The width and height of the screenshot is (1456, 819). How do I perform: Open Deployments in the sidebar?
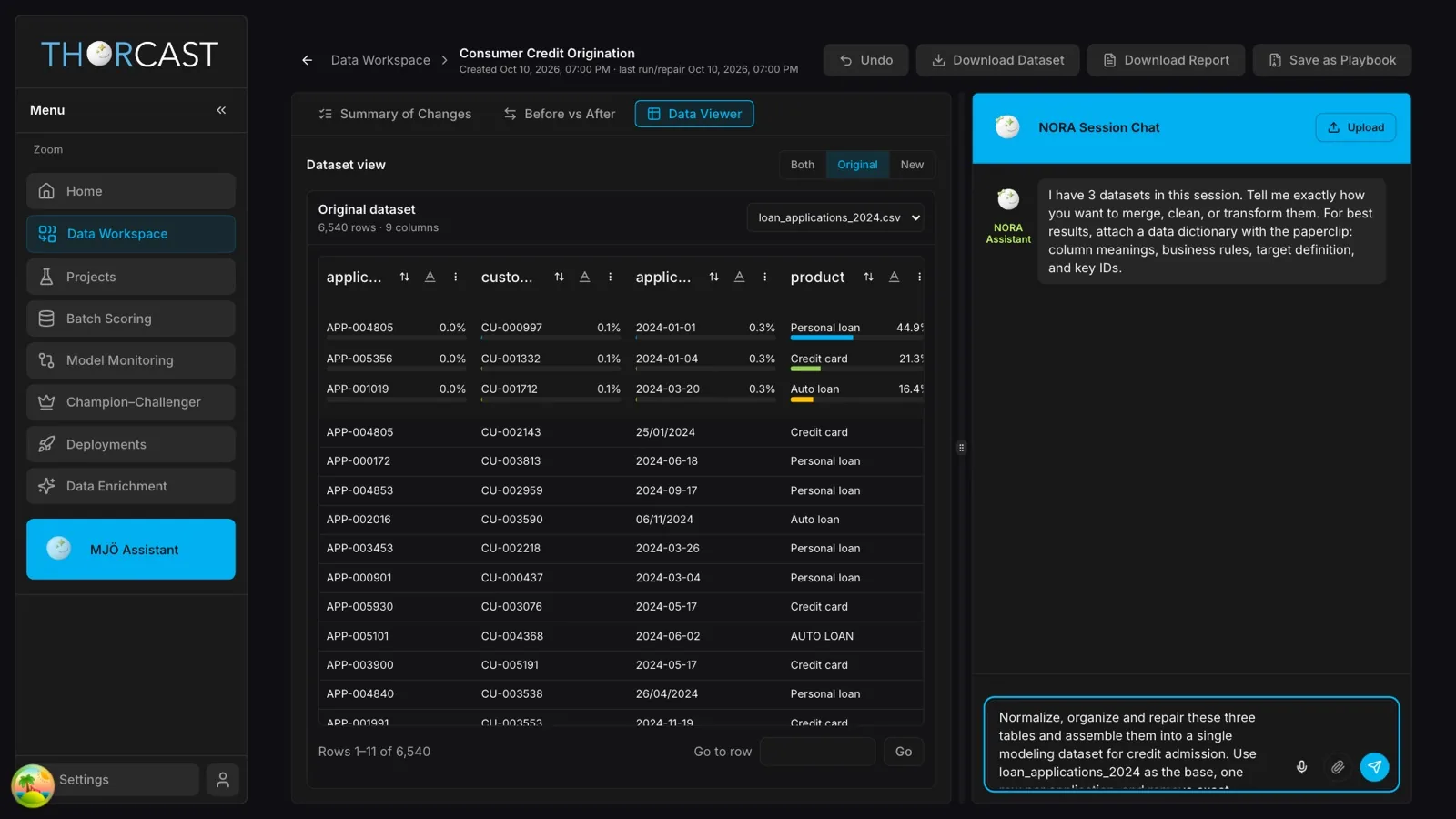click(131, 444)
